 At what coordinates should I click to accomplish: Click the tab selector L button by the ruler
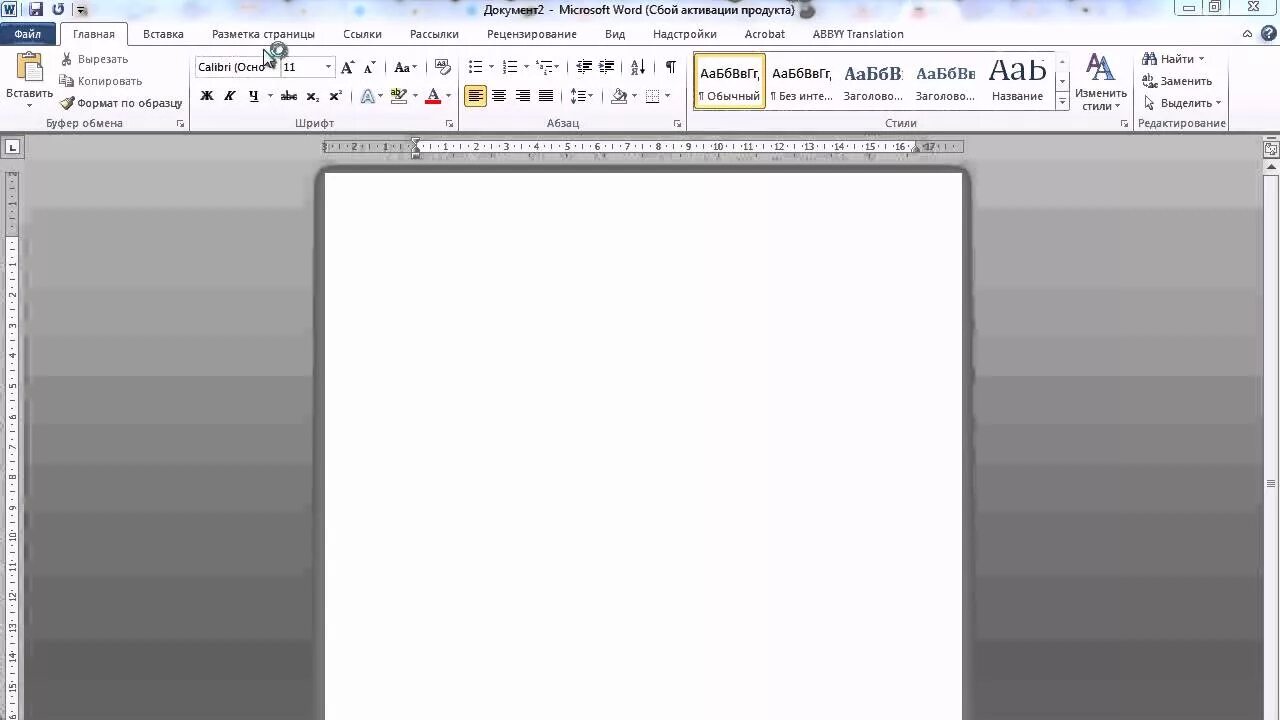[12, 147]
